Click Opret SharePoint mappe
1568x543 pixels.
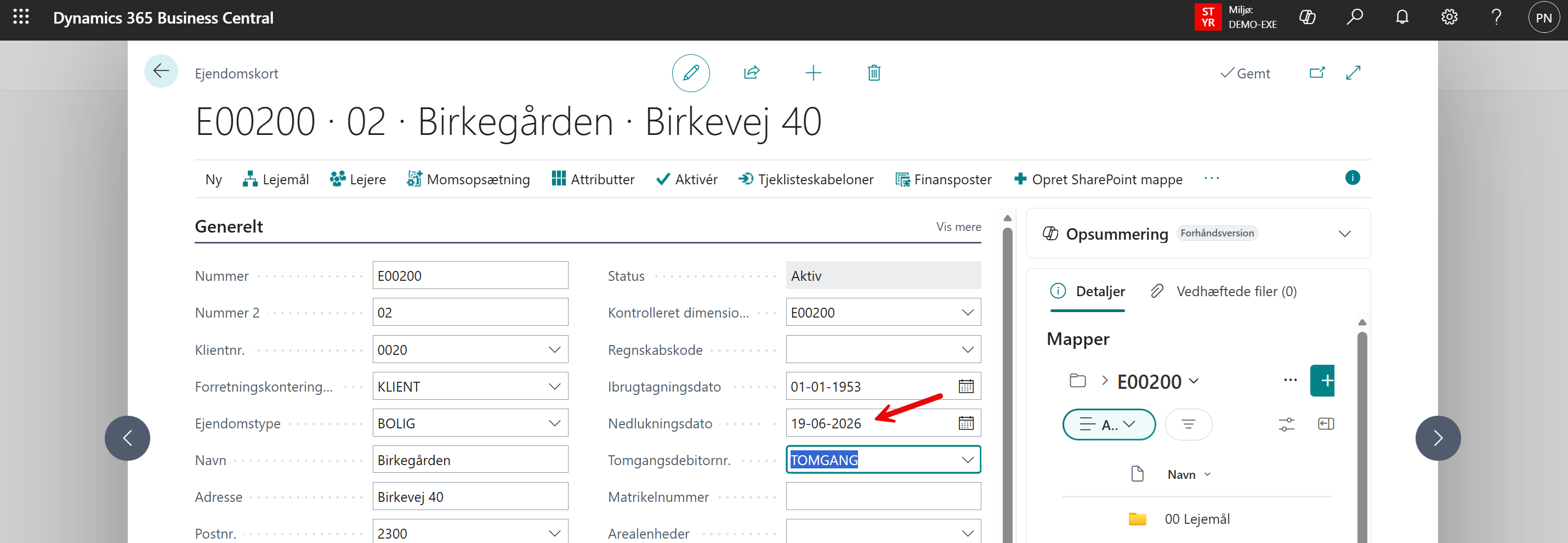(x=1098, y=179)
